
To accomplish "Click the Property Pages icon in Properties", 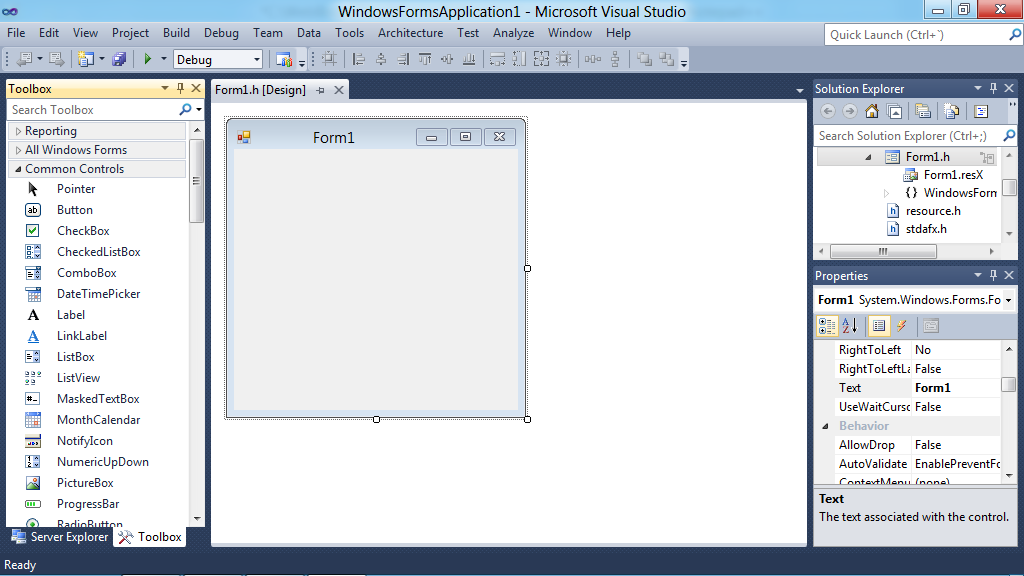I will pyautogui.click(x=931, y=325).
